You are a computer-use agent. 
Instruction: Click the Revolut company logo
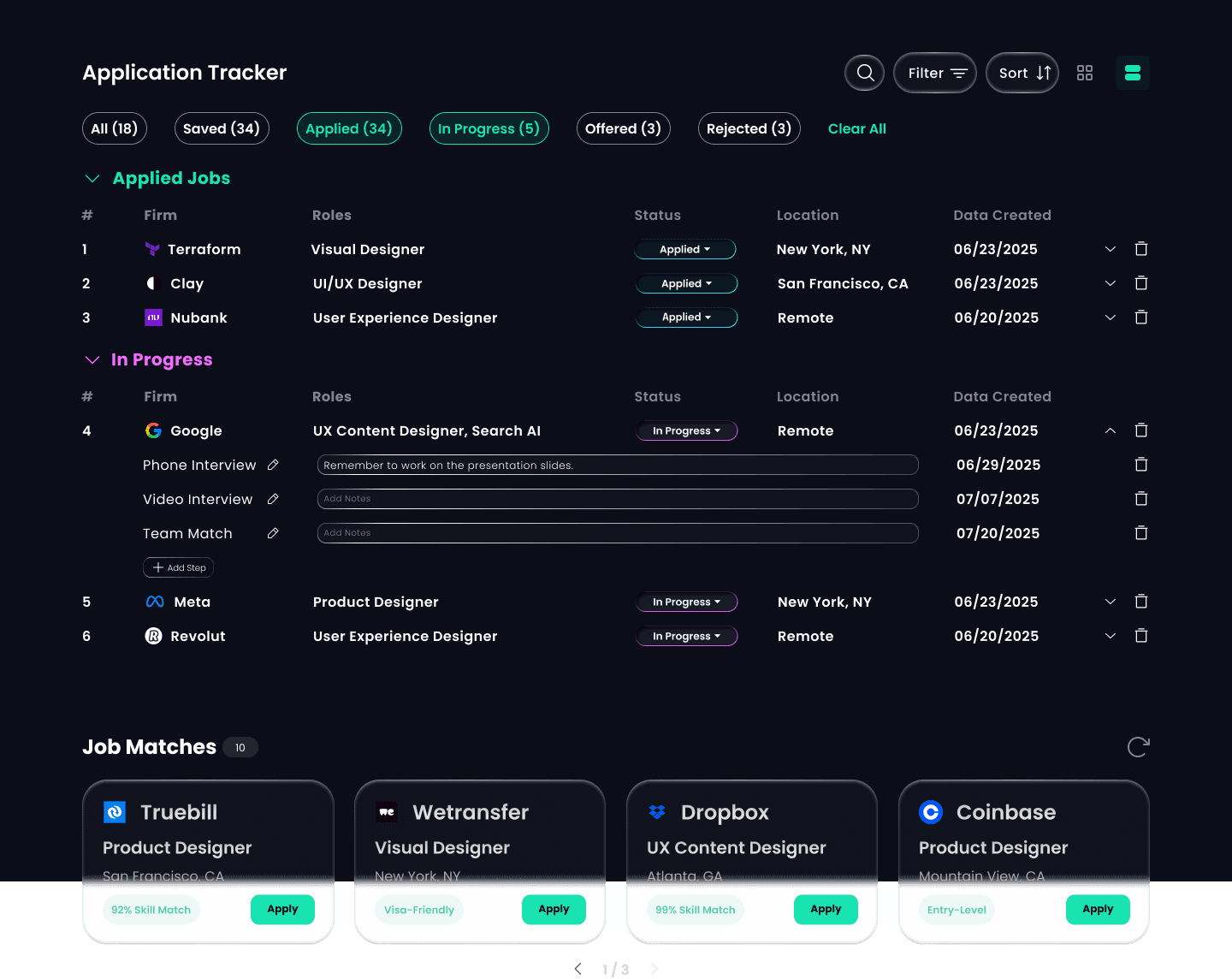[x=153, y=636]
